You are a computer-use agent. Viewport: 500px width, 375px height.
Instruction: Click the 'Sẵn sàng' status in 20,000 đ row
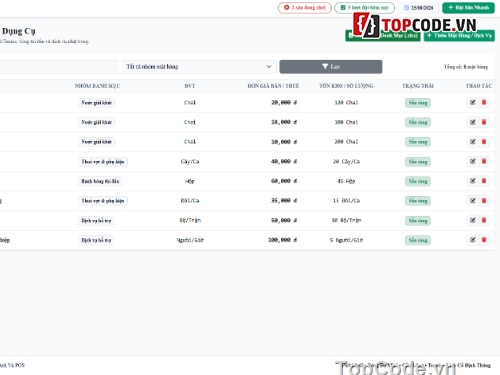pos(418,103)
